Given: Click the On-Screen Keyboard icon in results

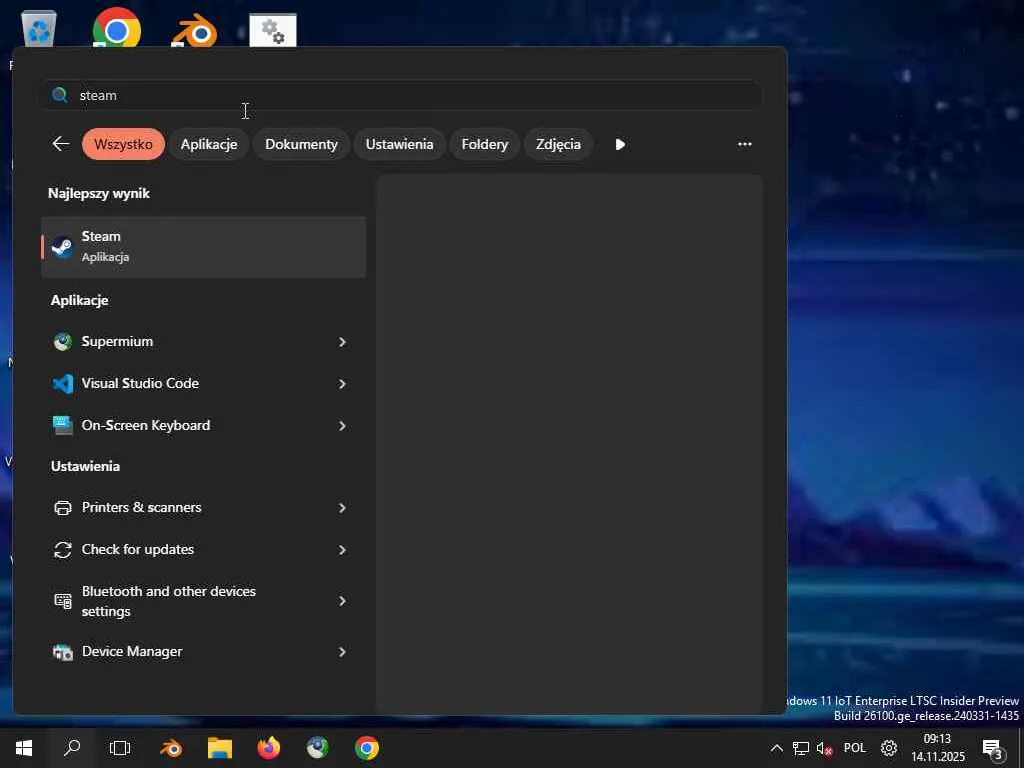Looking at the screenshot, I should coord(63,425).
